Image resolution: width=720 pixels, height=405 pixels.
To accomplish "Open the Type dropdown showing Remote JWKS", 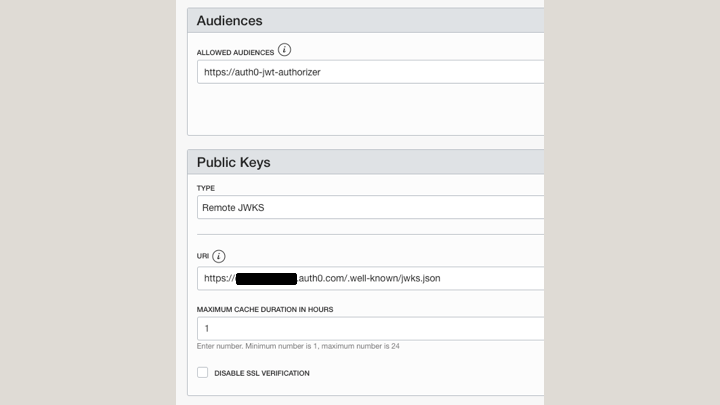I will point(370,207).
